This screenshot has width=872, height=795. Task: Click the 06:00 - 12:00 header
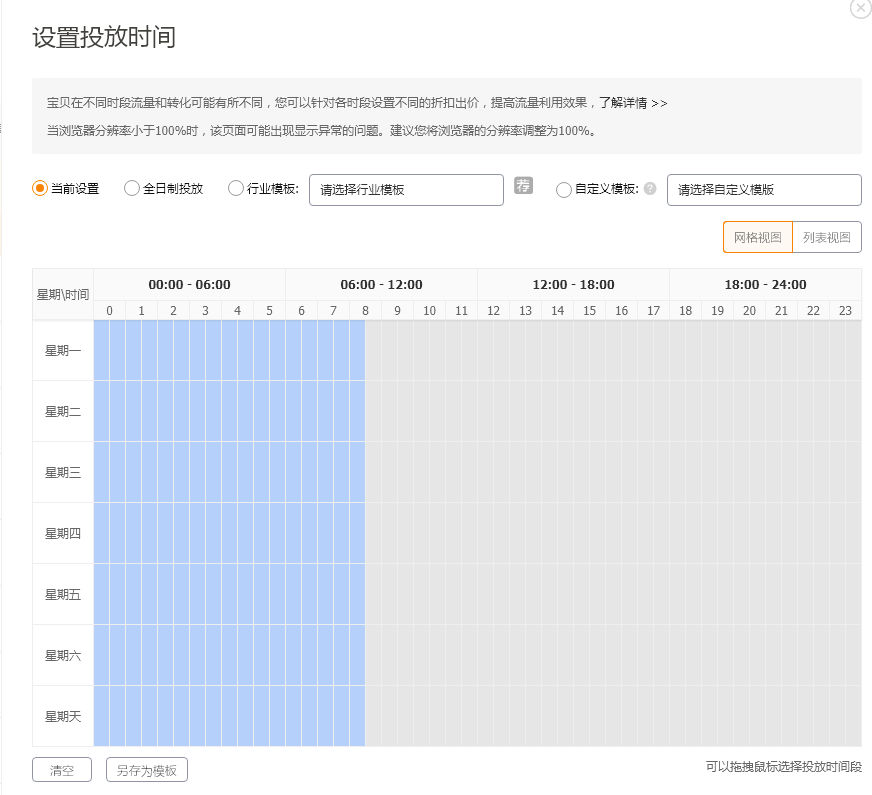coord(382,285)
